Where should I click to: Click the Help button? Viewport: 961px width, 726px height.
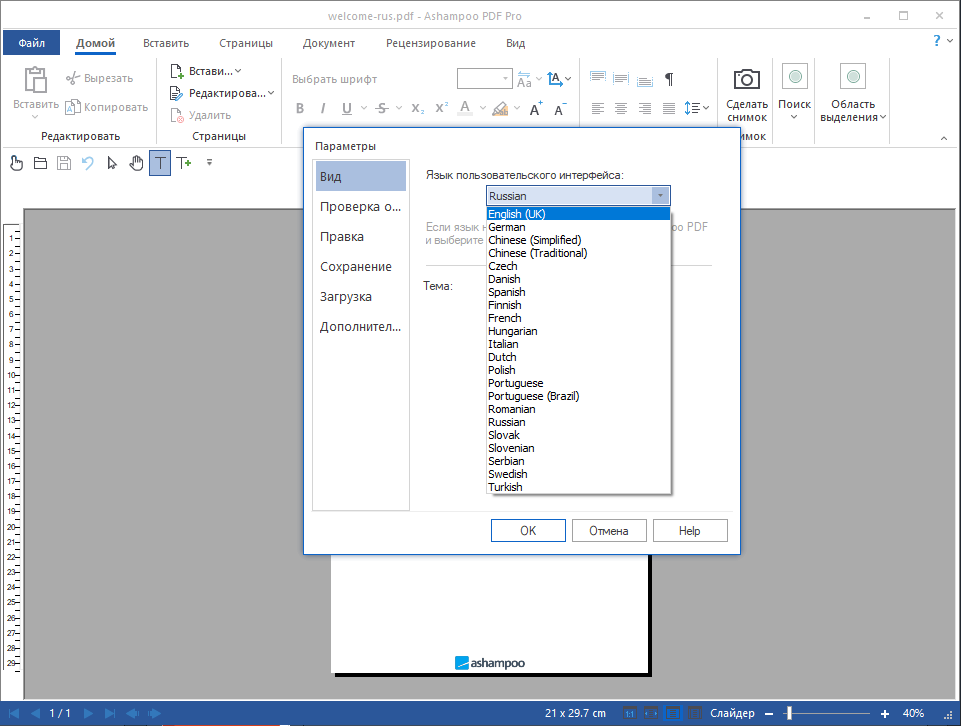(x=689, y=531)
